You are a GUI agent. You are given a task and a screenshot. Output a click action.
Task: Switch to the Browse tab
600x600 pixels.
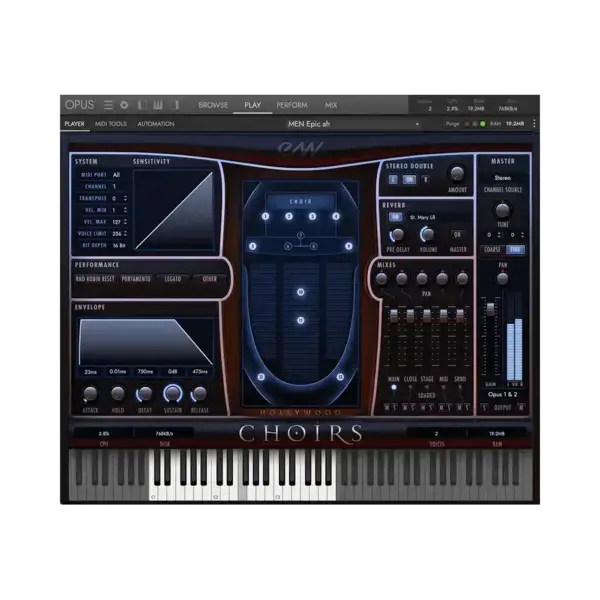213,105
